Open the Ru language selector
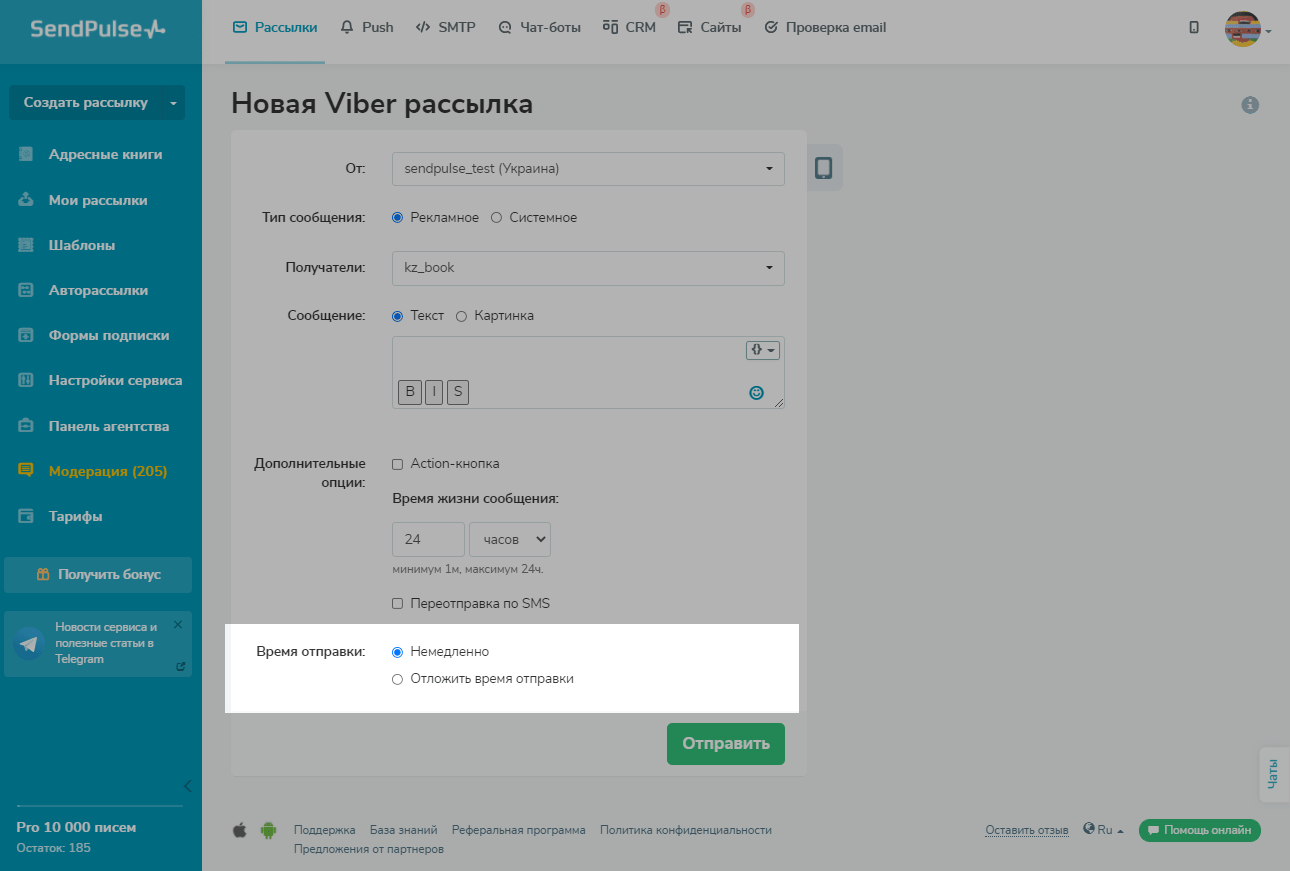1290x871 pixels. [x=1103, y=830]
